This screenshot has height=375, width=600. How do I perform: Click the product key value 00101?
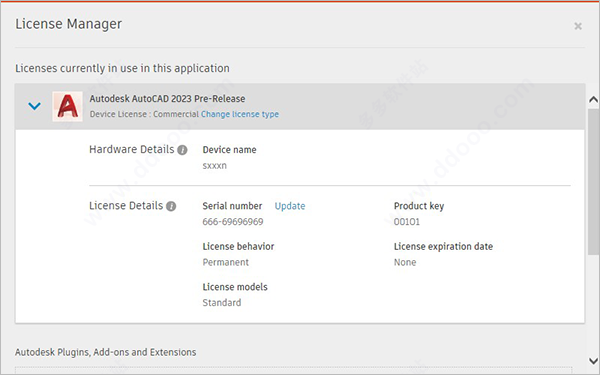point(407,222)
